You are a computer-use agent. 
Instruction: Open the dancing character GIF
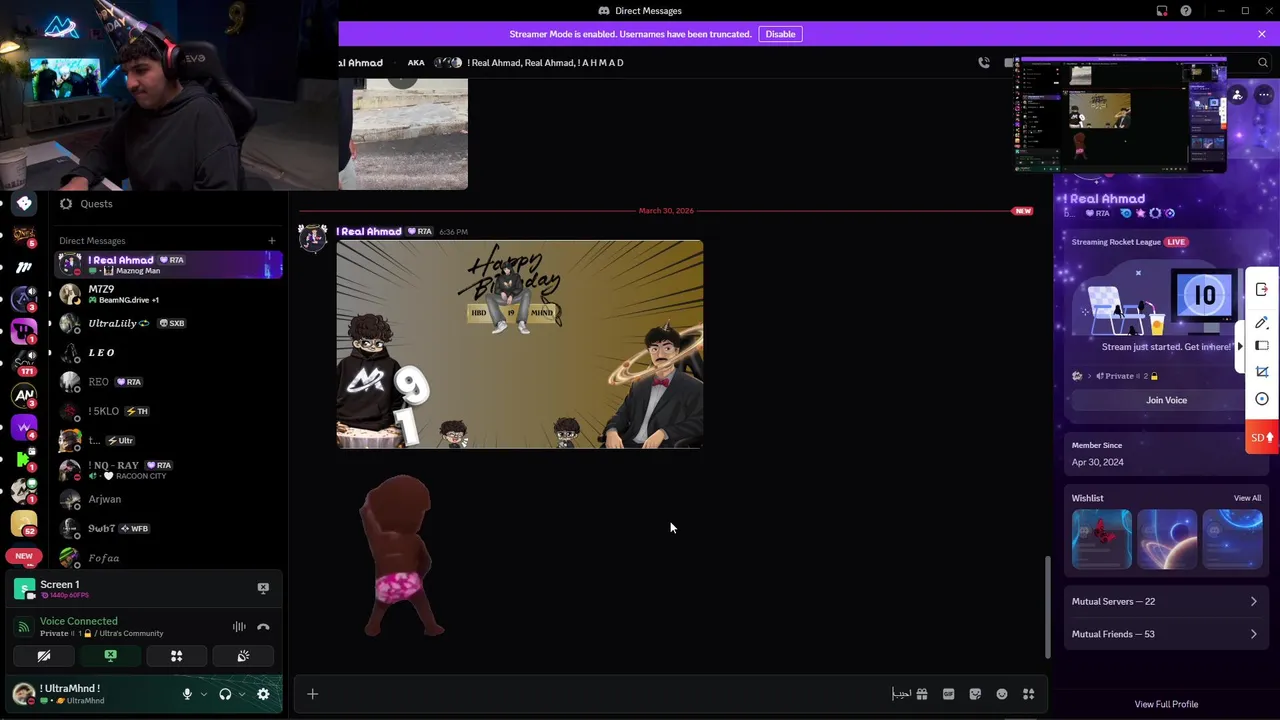point(401,556)
